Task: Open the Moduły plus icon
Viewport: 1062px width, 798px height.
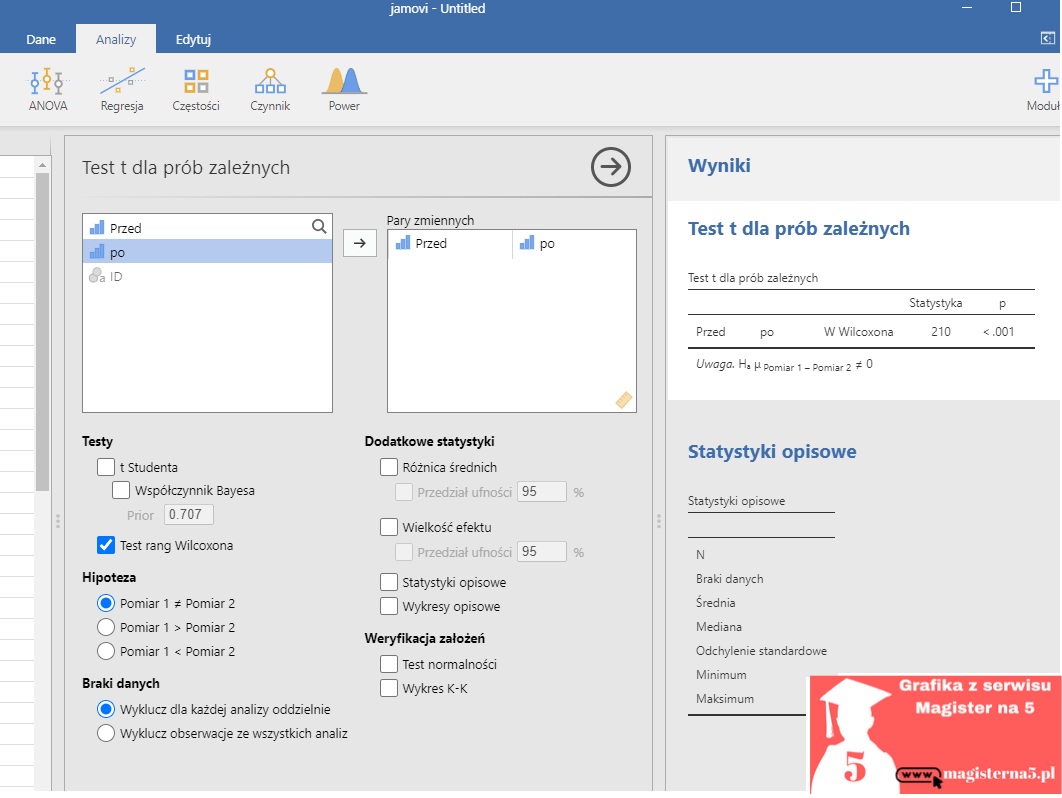Action: coord(1045,89)
